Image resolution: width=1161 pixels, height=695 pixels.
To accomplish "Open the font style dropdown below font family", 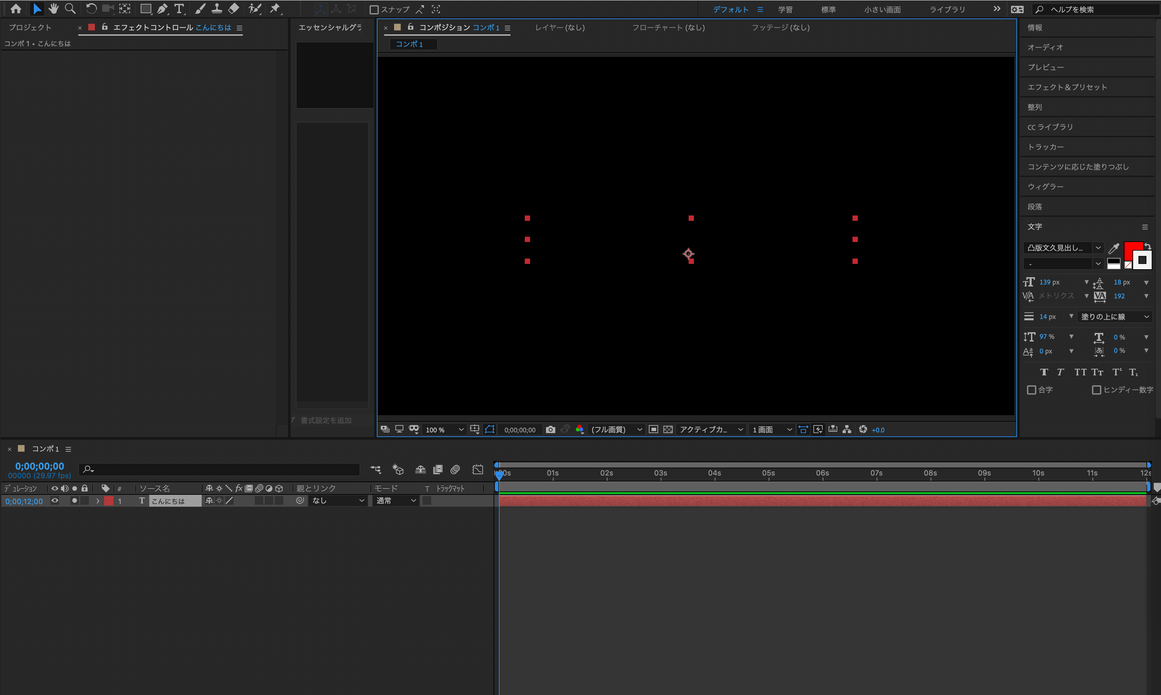I will pos(1063,263).
